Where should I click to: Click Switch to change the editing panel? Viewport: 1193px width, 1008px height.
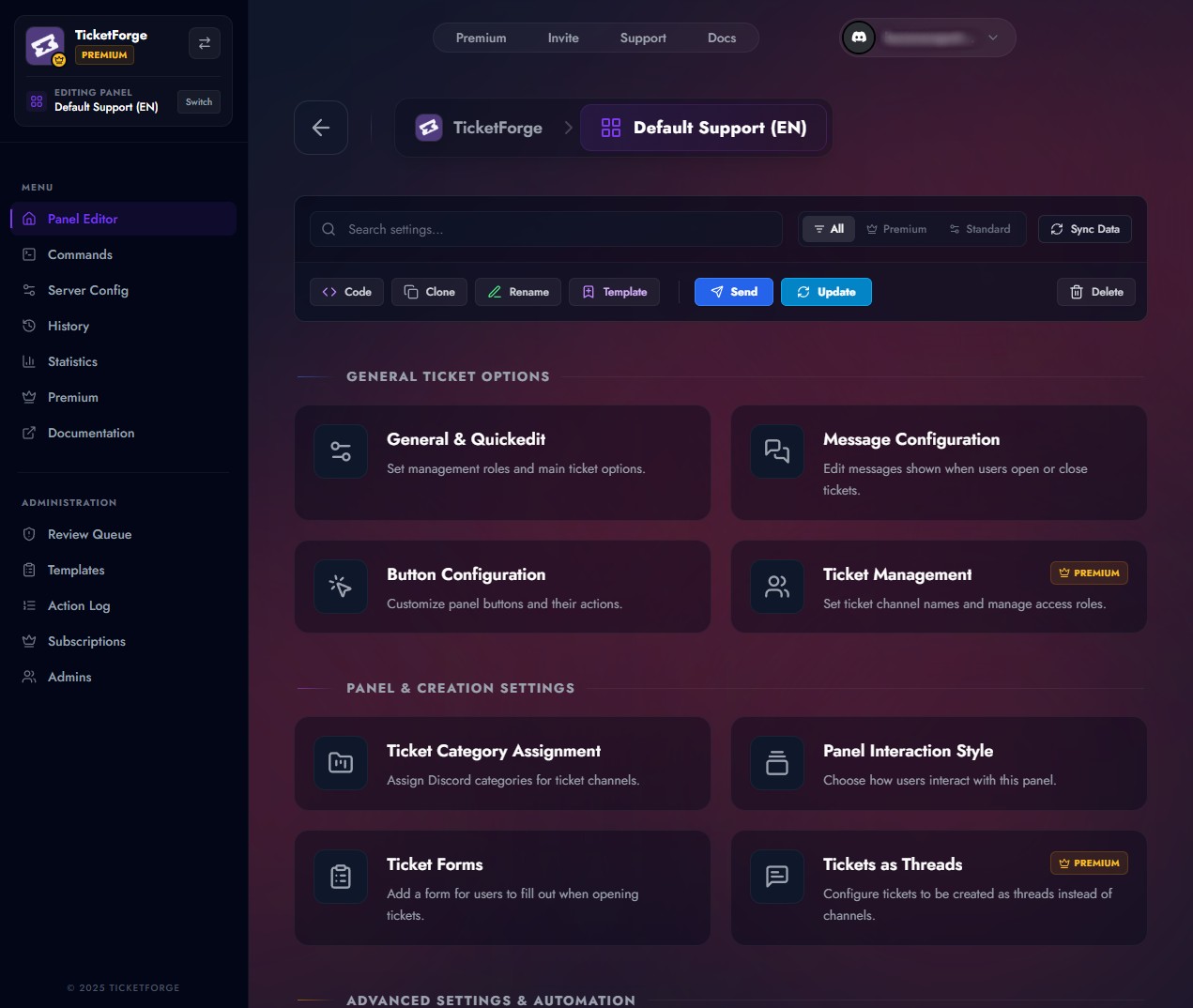point(198,101)
